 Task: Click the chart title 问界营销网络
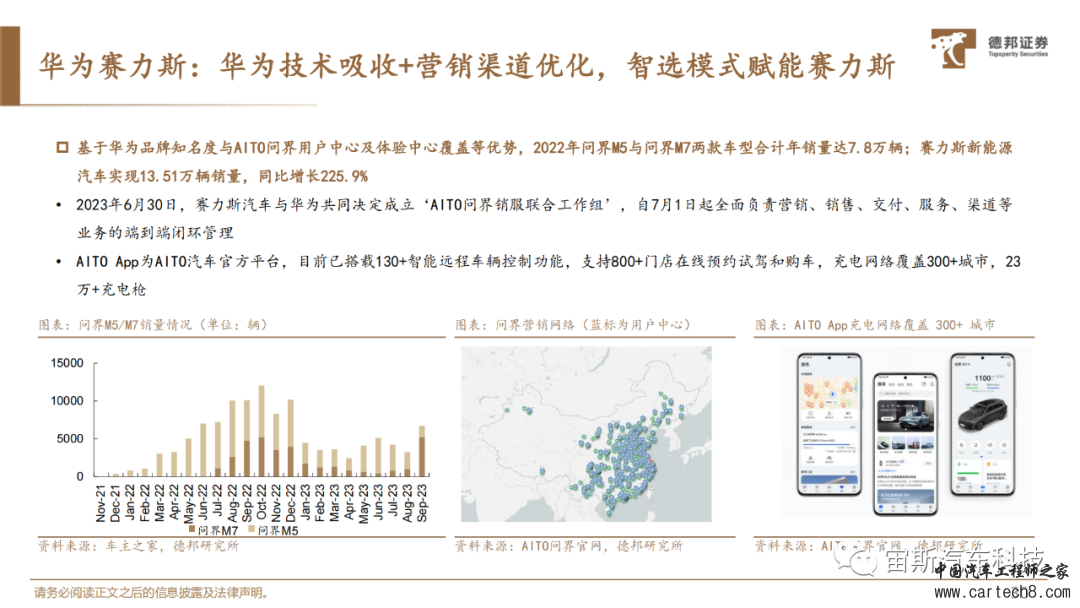pyautogui.click(x=572, y=324)
